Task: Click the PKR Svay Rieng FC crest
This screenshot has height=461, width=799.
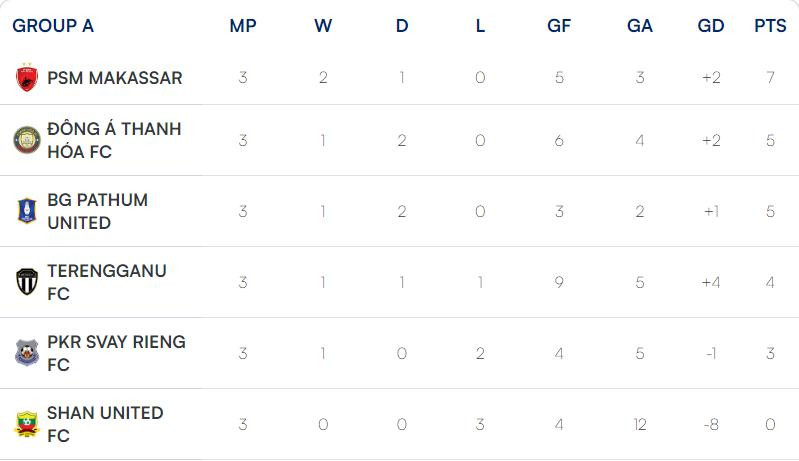Action: click(x=26, y=353)
